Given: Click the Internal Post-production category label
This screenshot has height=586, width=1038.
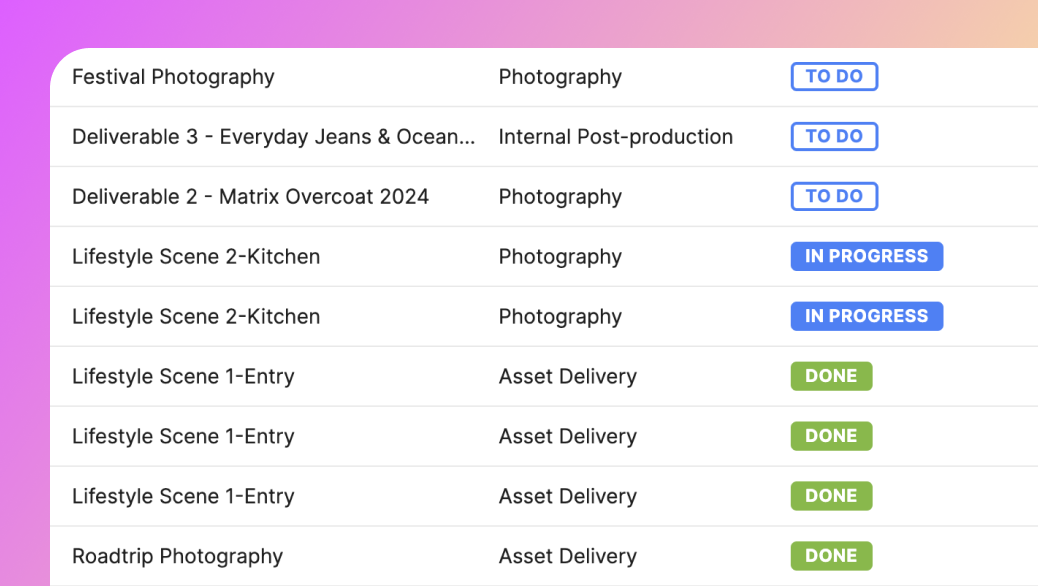Looking at the screenshot, I should click(615, 136).
